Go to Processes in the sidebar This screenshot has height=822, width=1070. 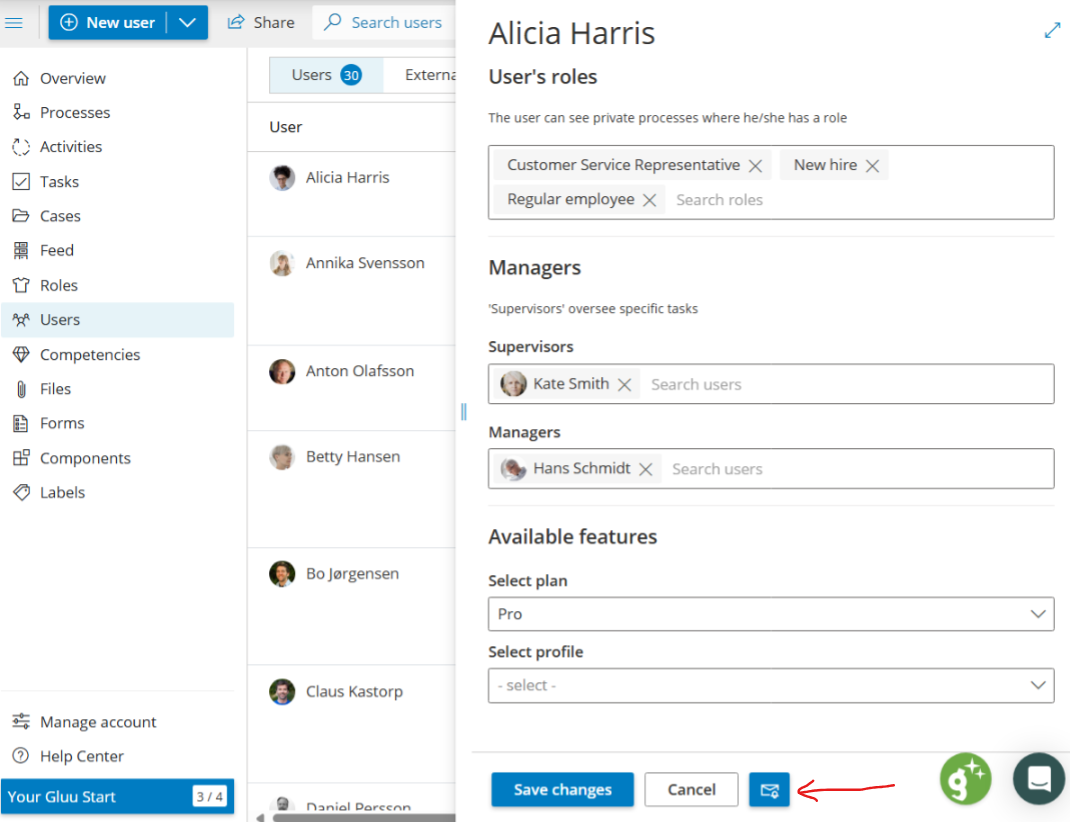[x=74, y=113]
